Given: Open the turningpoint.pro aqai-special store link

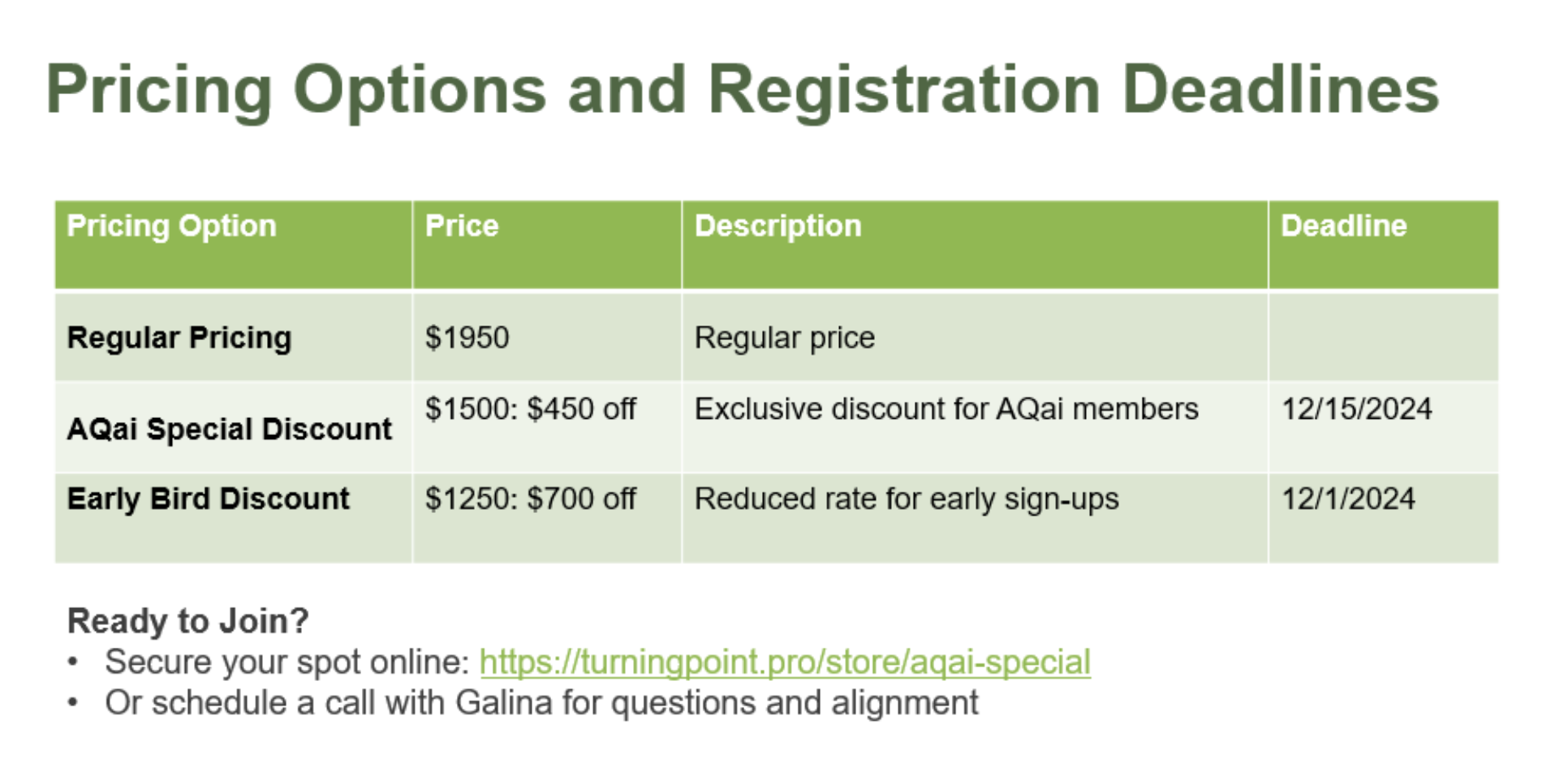Looking at the screenshot, I should 785,662.
